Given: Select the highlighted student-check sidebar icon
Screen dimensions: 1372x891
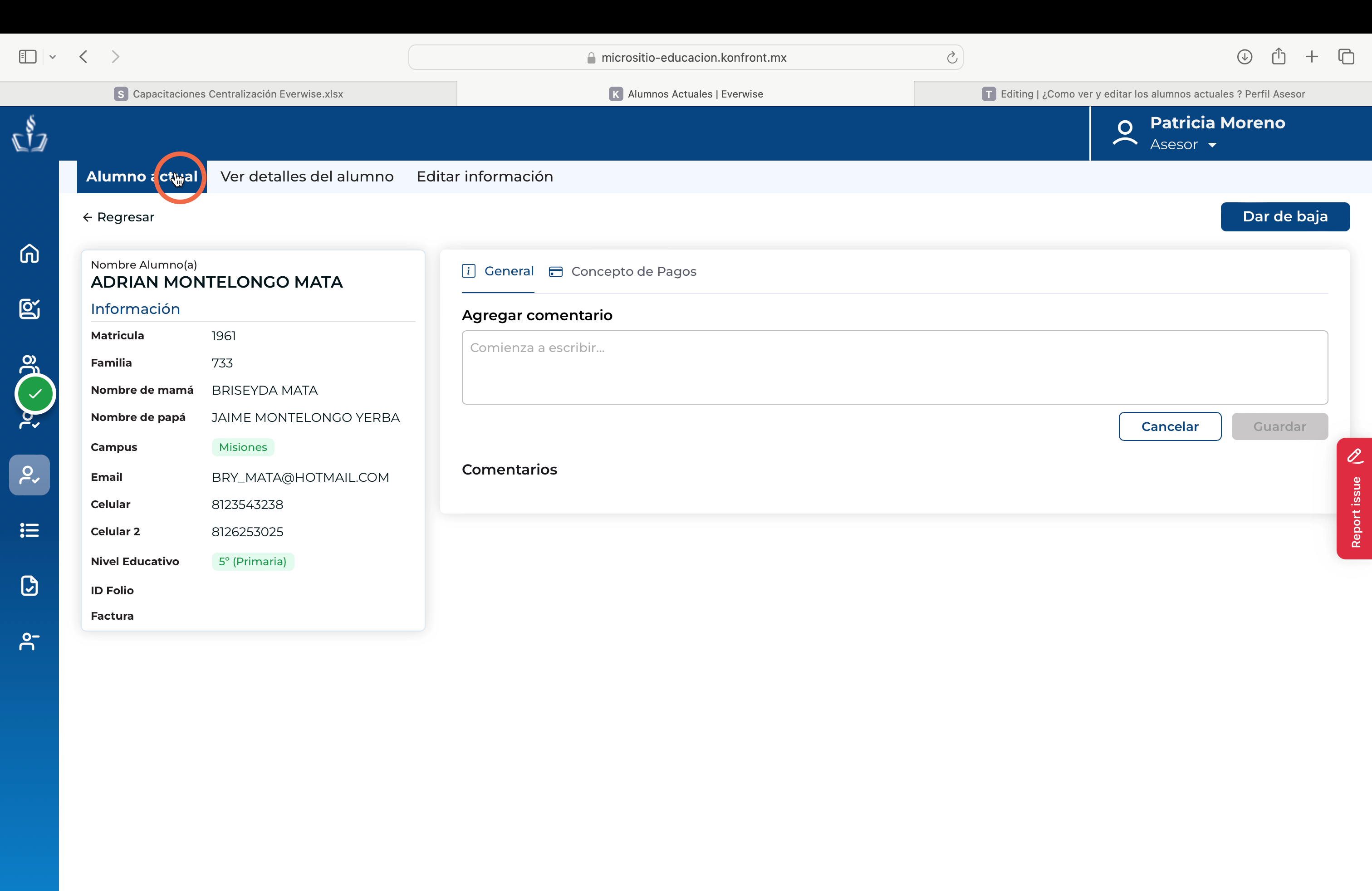Looking at the screenshot, I should [x=29, y=475].
